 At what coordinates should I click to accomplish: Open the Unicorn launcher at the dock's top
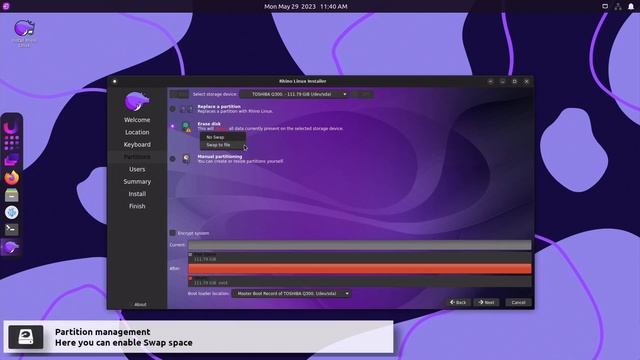(x=11, y=127)
